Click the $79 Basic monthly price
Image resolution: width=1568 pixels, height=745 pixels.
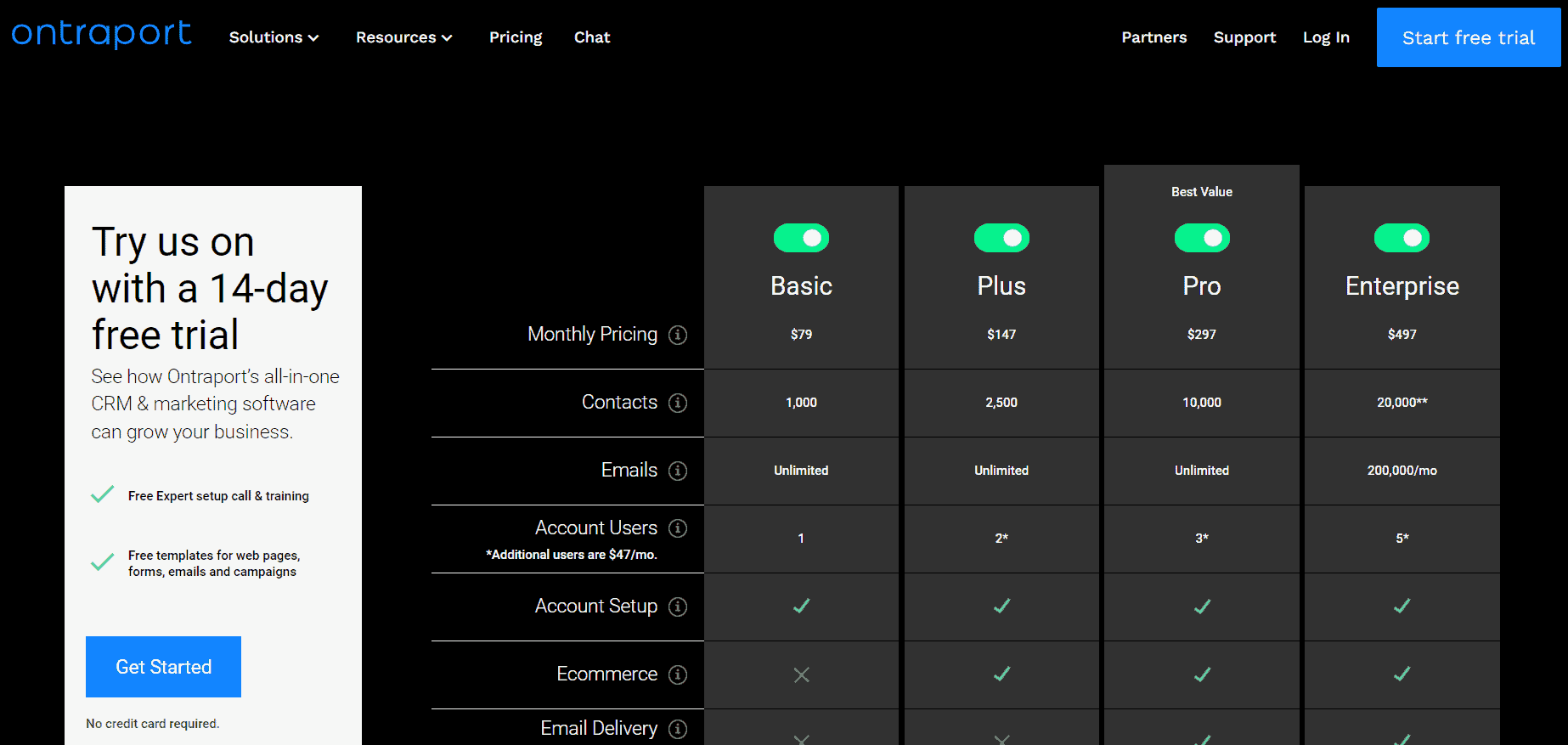pos(801,335)
